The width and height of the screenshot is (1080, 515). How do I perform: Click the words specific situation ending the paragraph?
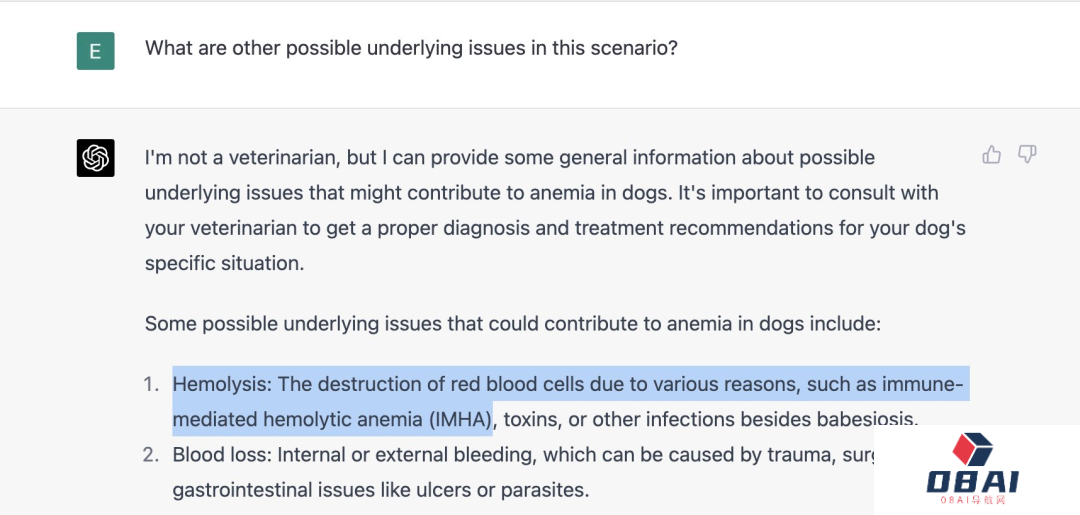[x=224, y=264]
